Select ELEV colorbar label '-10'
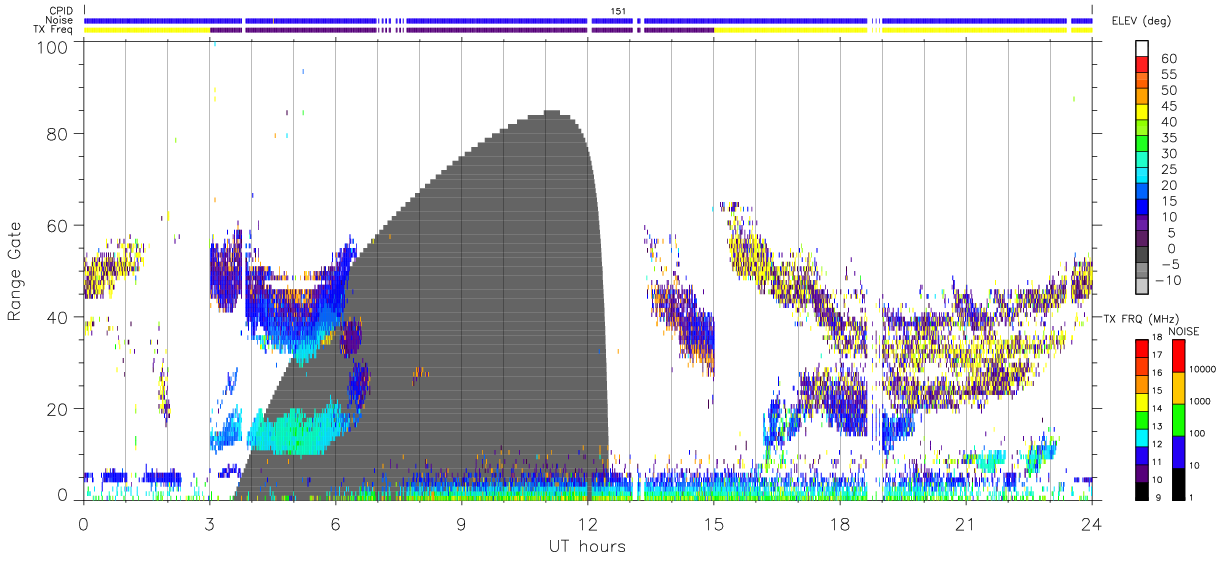The width and height of the screenshot is (1228, 567). point(1167,280)
